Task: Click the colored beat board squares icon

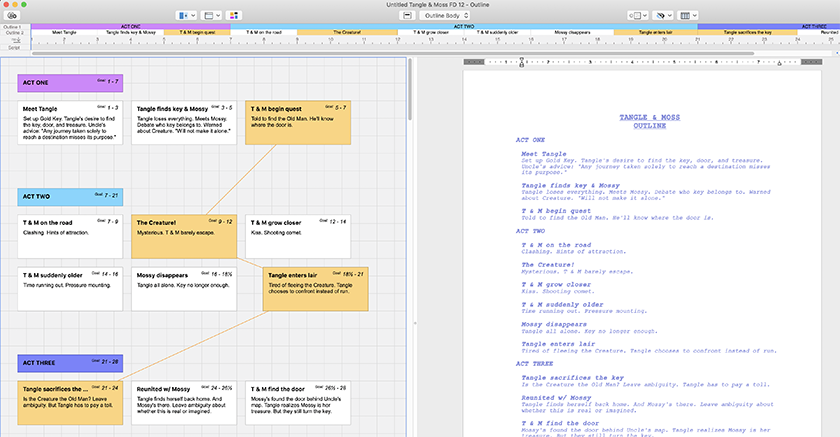Action: (234, 16)
